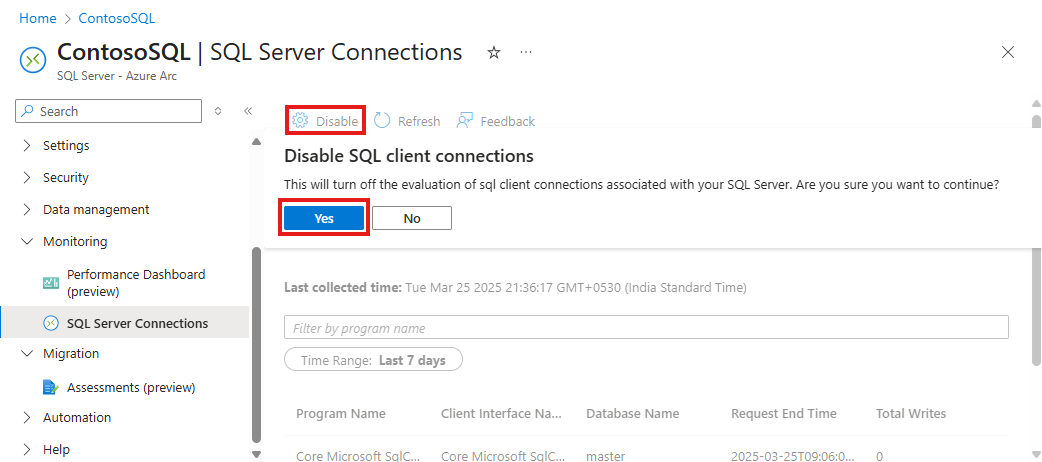Expand the Data management section
The image size is (1042, 462).
tap(96, 209)
